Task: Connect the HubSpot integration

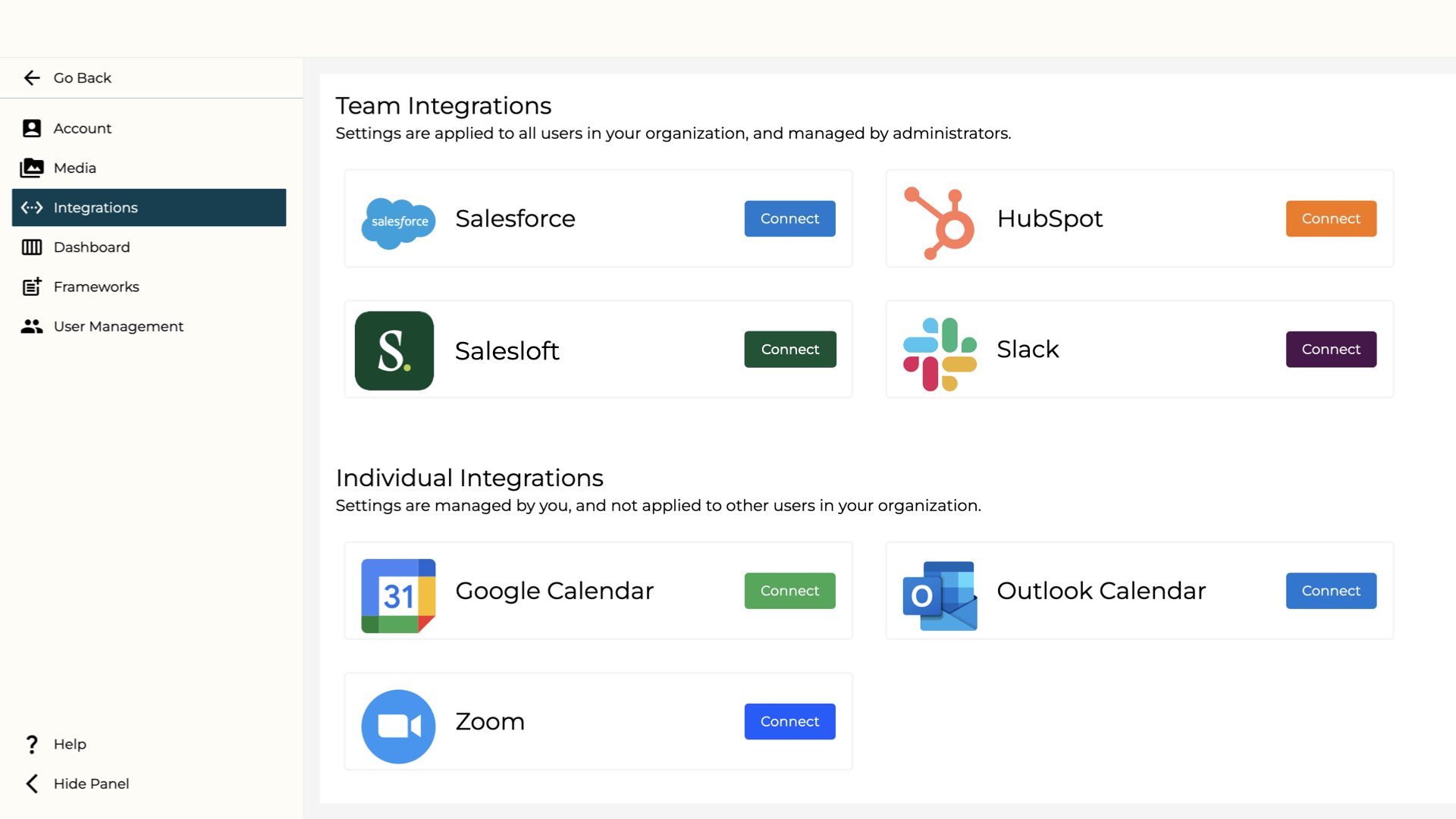Action: click(x=1331, y=218)
